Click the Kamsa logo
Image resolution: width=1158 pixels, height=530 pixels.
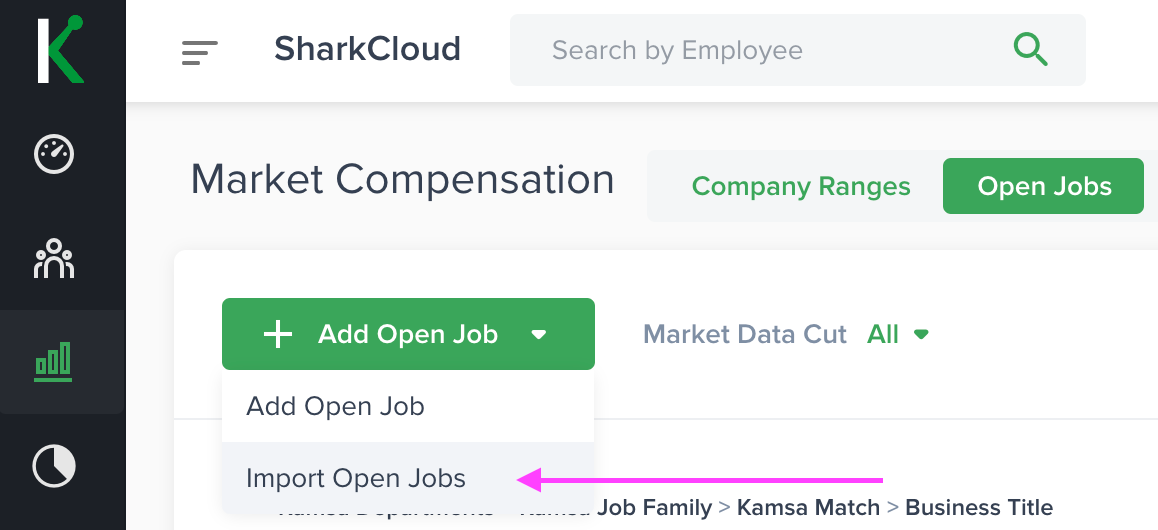click(60, 49)
